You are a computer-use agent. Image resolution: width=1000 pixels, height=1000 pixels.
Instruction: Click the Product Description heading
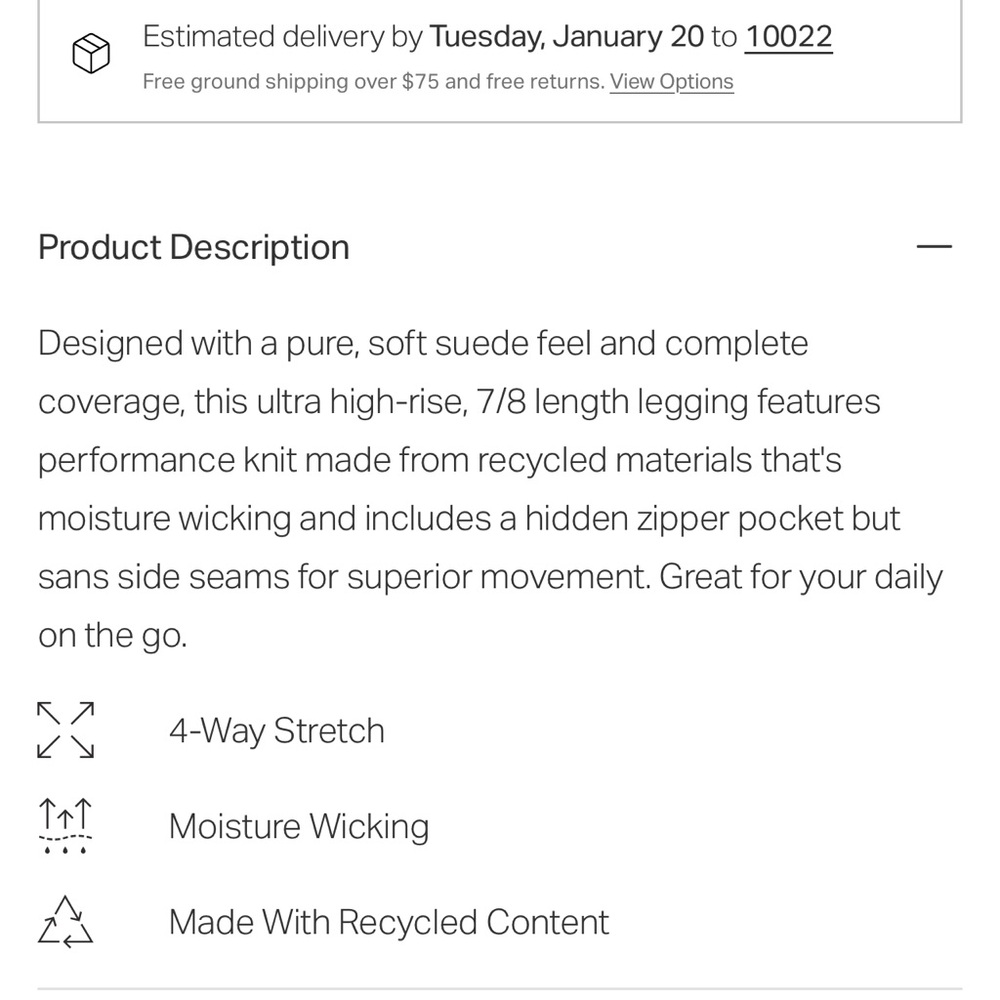[x=194, y=247]
